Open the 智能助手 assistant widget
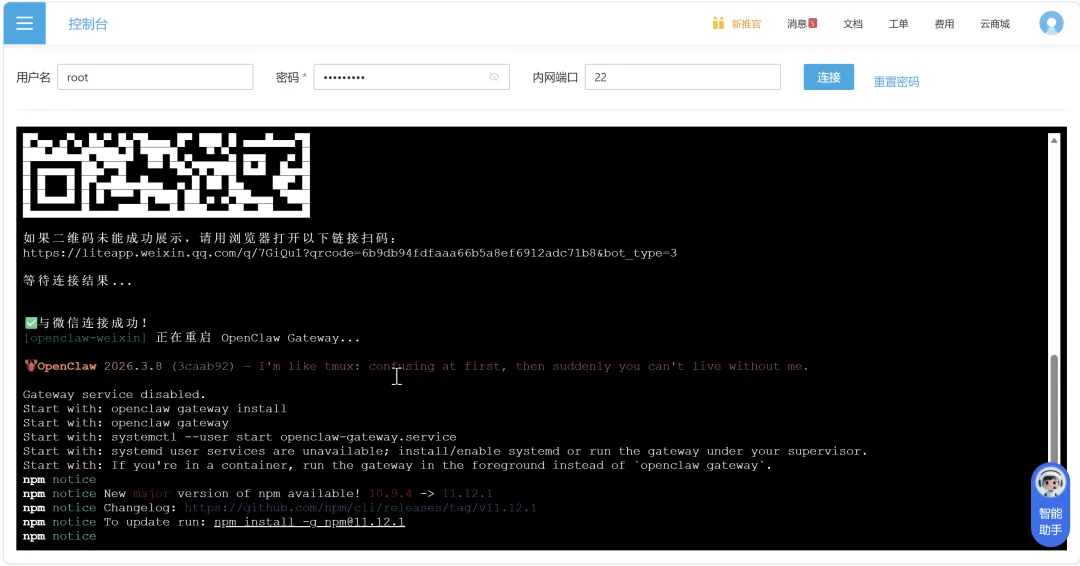This screenshot has width=1080, height=566. (1050, 504)
